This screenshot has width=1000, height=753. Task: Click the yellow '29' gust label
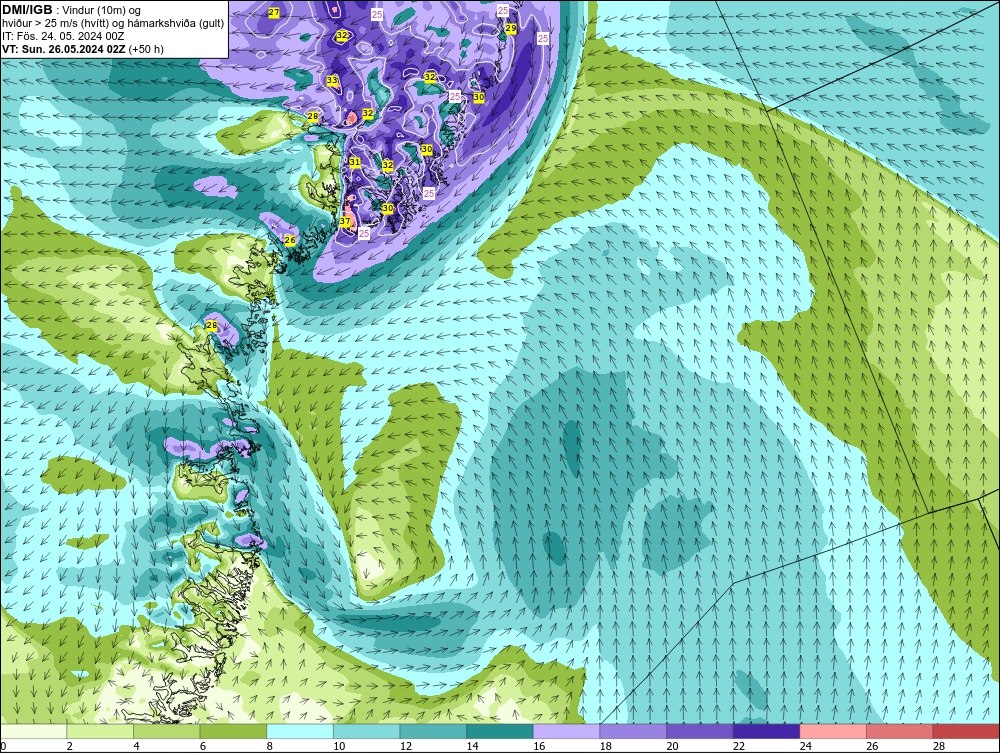coord(511,28)
